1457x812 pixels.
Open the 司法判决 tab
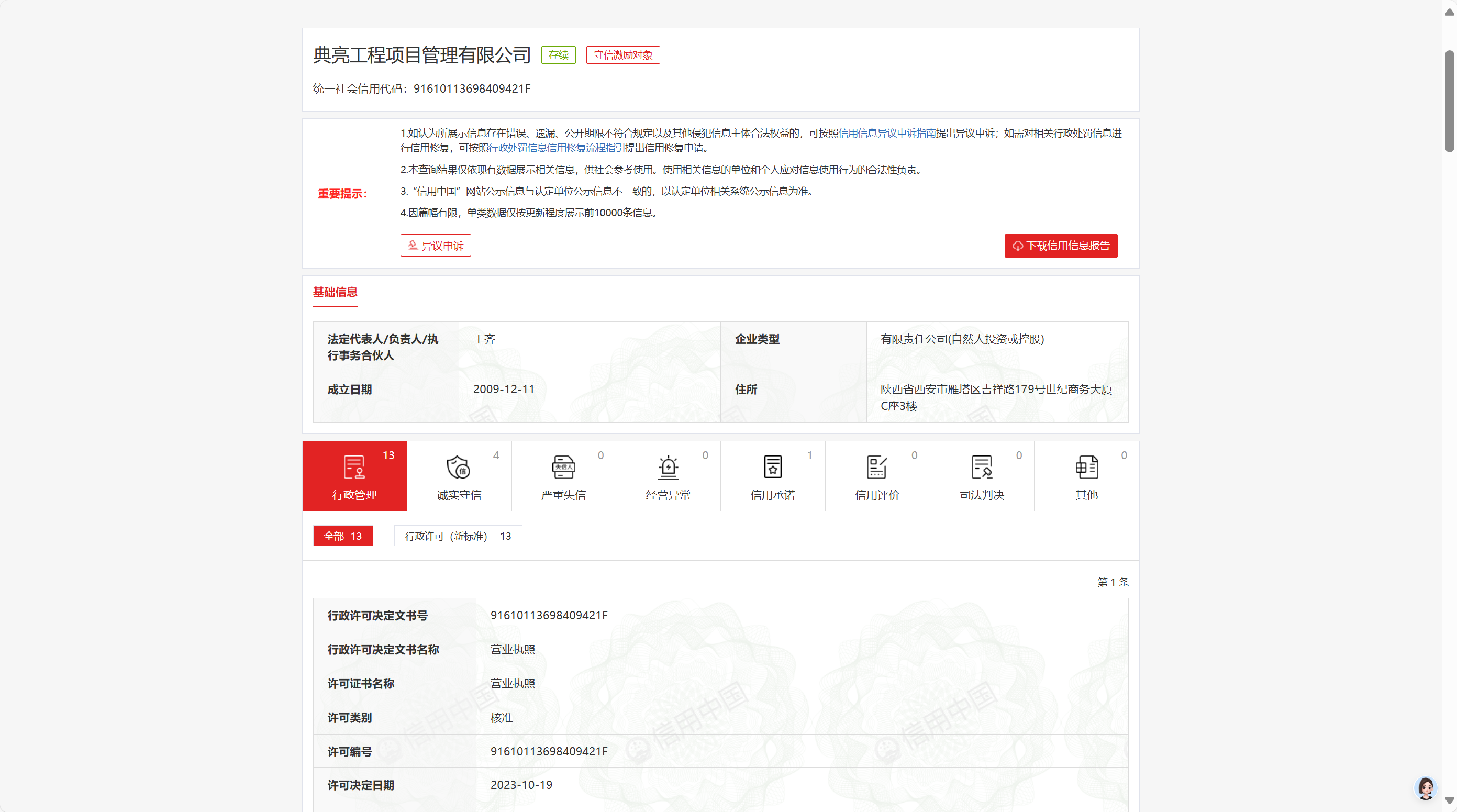pyautogui.click(x=982, y=475)
